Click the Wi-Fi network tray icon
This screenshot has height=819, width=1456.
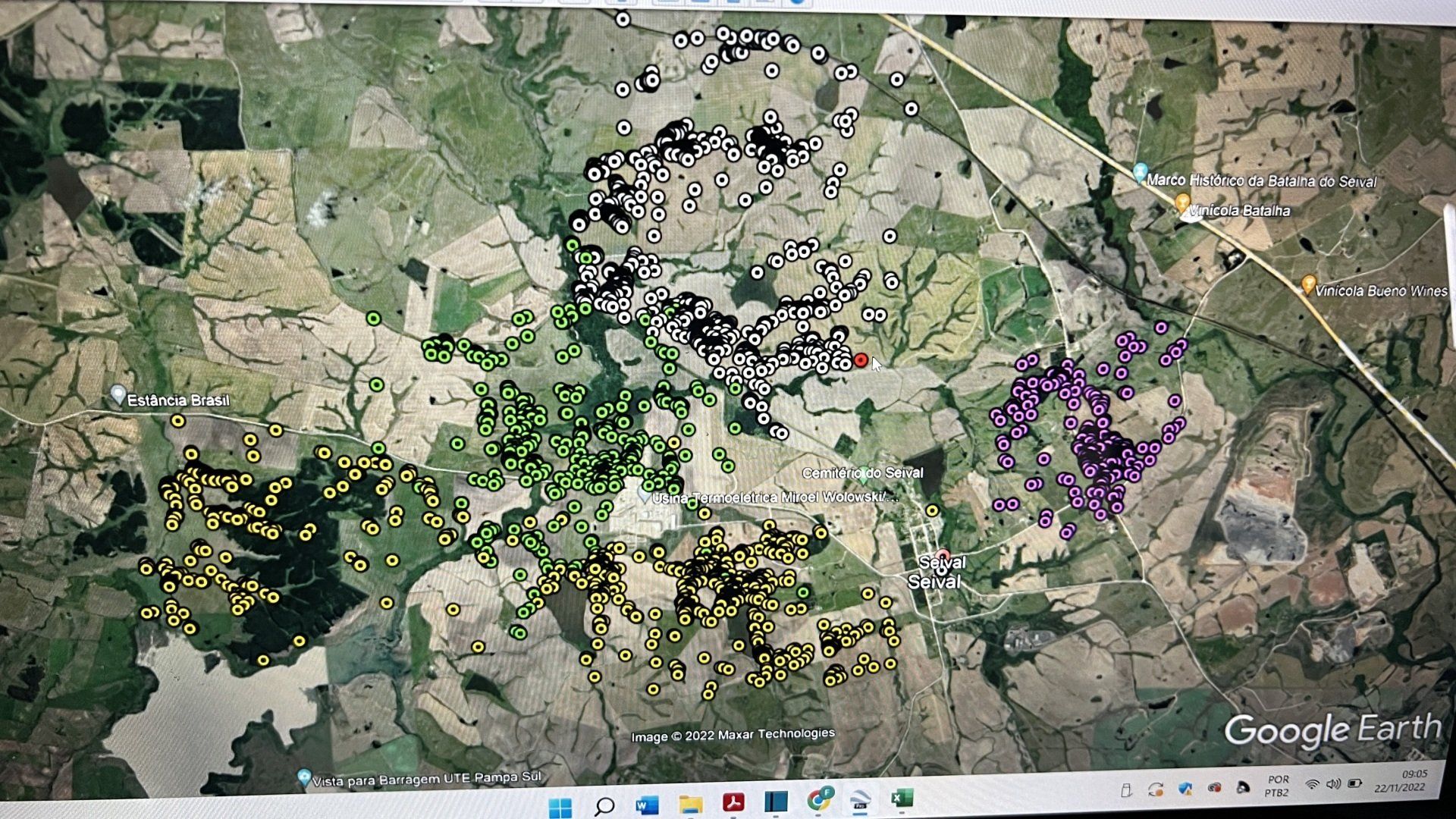[1312, 784]
